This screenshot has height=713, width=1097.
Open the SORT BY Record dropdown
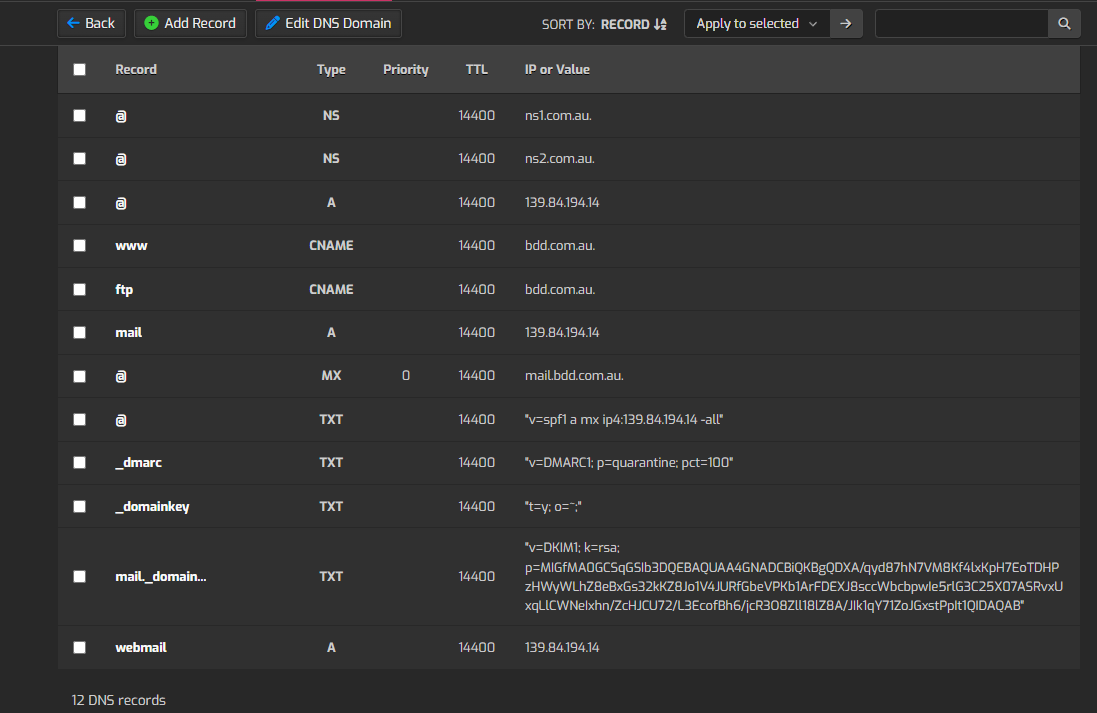[x=625, y=24]
